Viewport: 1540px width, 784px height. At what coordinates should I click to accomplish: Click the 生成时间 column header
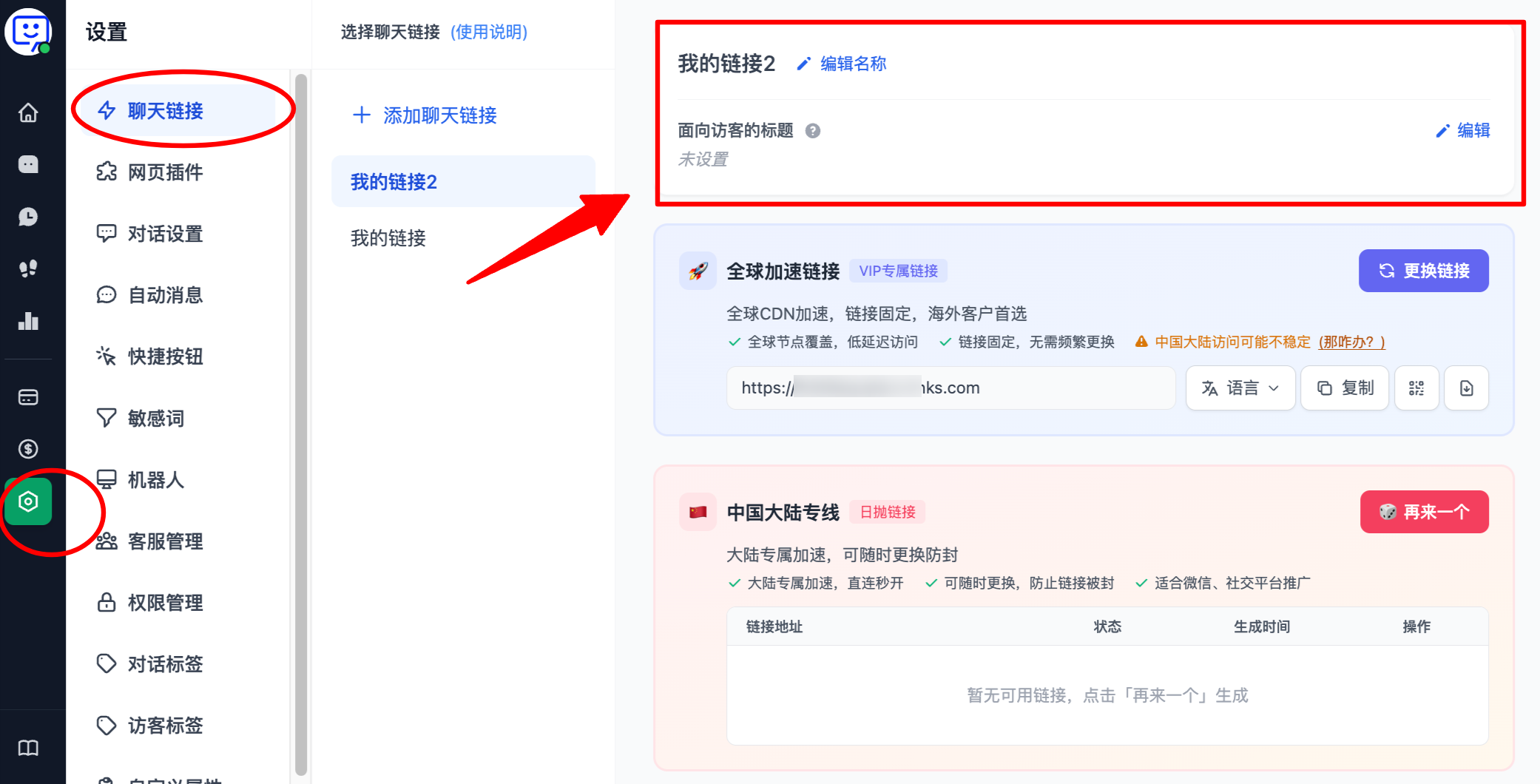point(1262,626)
